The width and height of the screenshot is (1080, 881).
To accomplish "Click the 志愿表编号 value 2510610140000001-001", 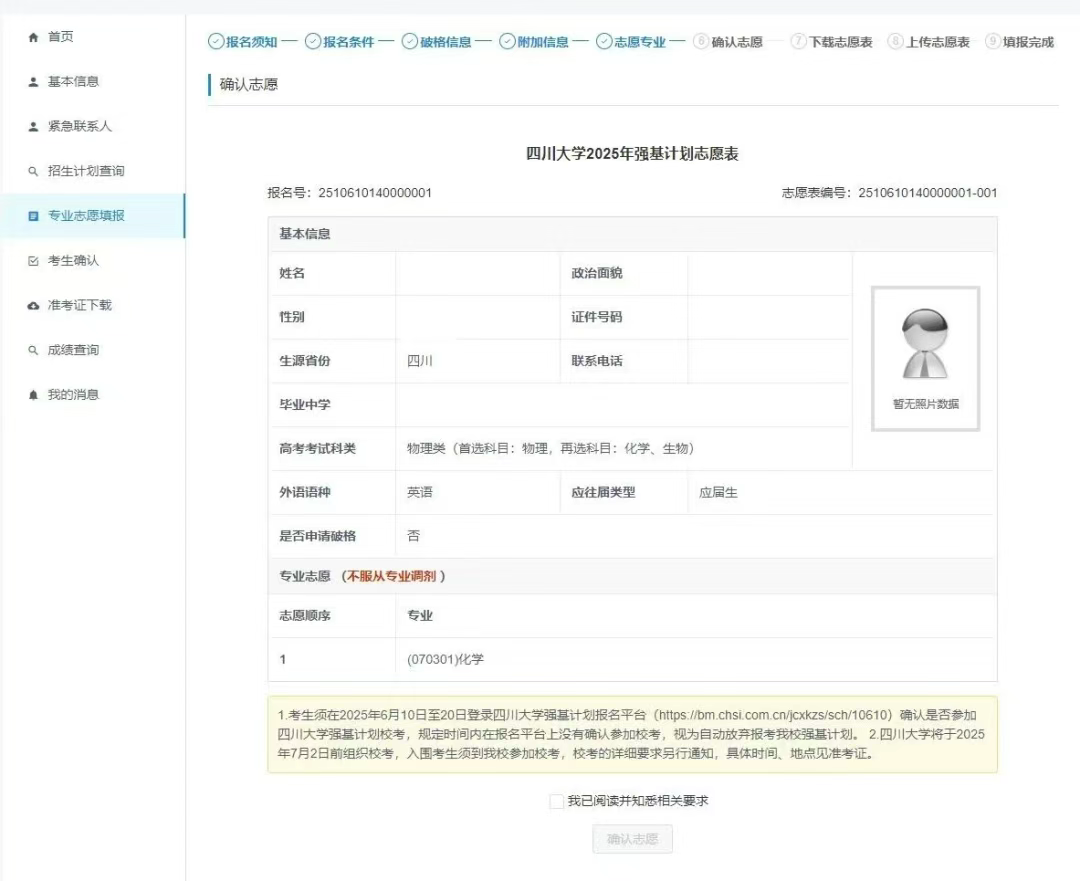I will tap(928, 193).
